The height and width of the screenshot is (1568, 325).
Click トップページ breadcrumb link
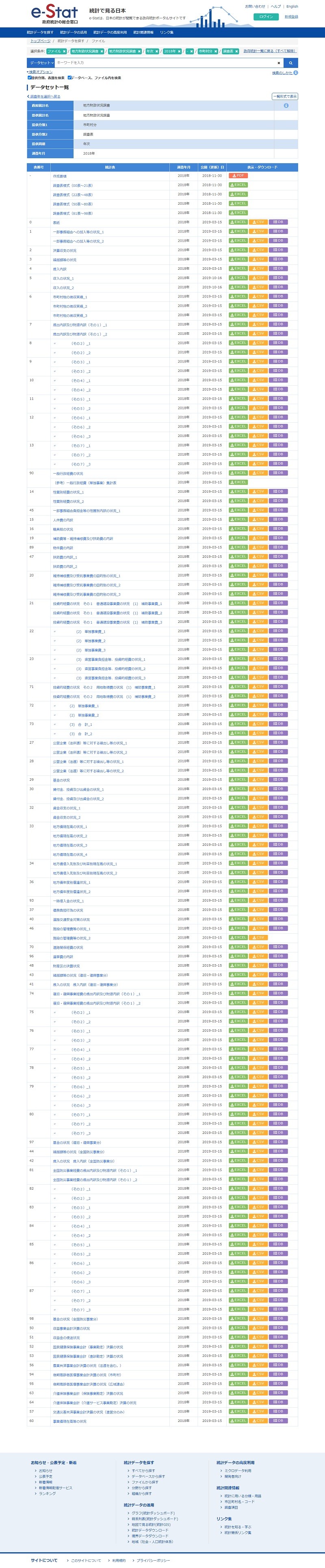[41, 41]
